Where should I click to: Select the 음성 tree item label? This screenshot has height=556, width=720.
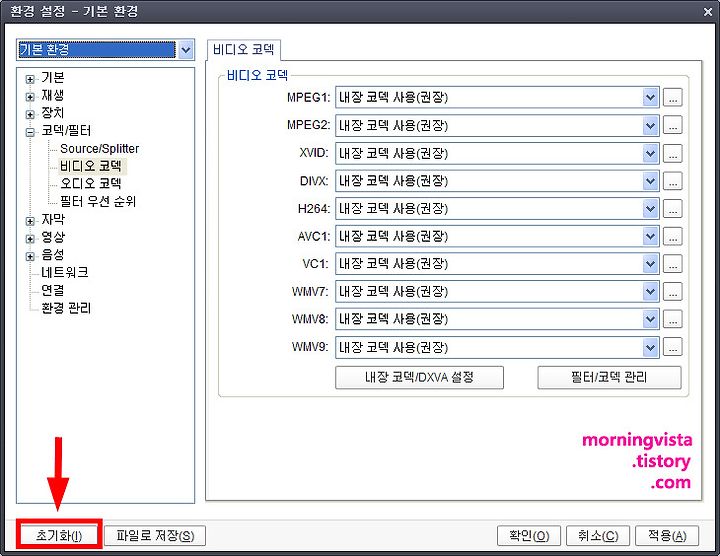pos(53,254)
